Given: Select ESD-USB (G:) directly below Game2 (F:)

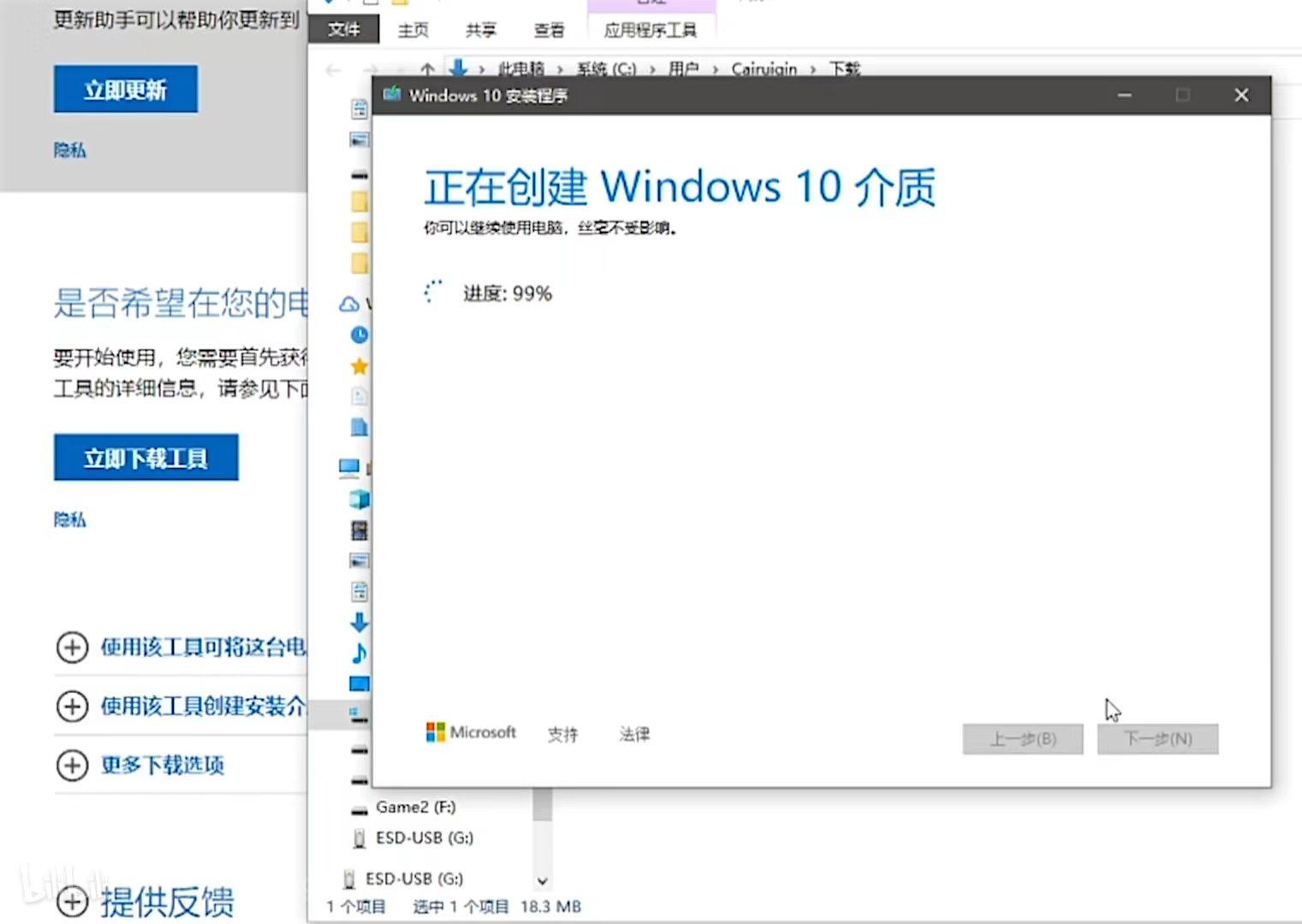Looking at the screenshot, I should (414, 838).
